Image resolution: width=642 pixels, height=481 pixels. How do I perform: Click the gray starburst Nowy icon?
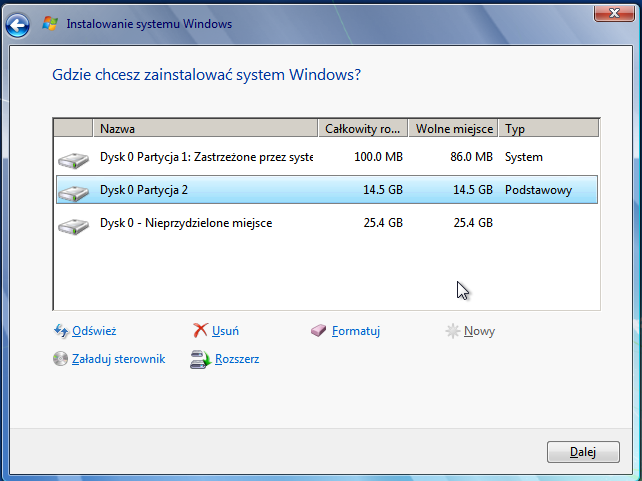click(453, 331)
